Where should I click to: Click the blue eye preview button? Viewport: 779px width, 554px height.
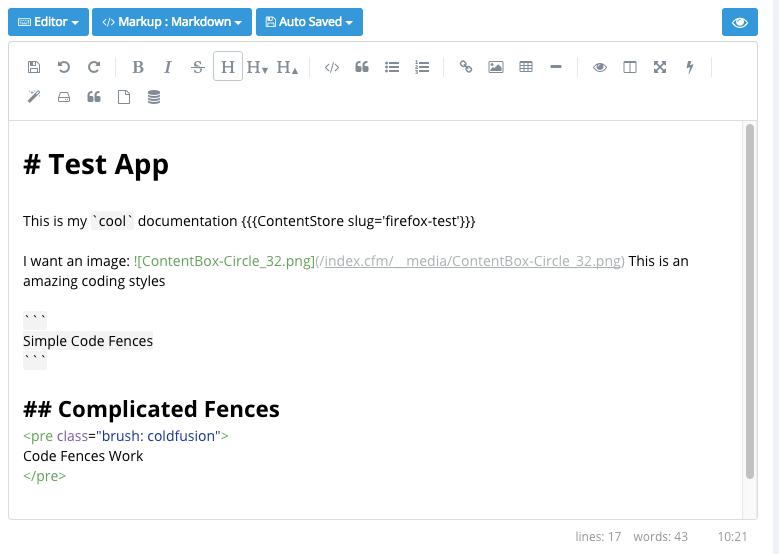[x=740, y=22]
